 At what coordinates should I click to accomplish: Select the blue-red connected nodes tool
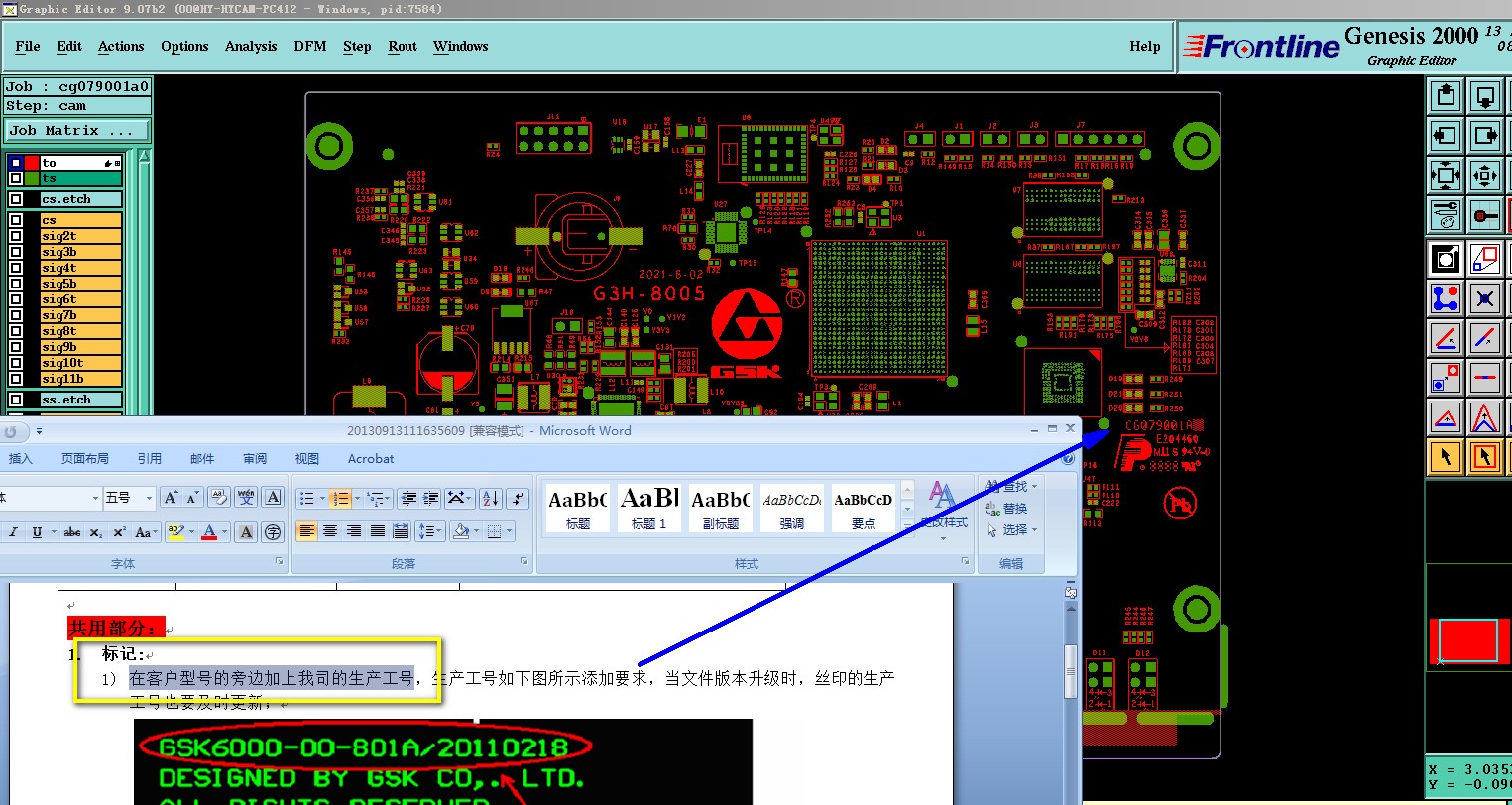[x=1446, y=297]
